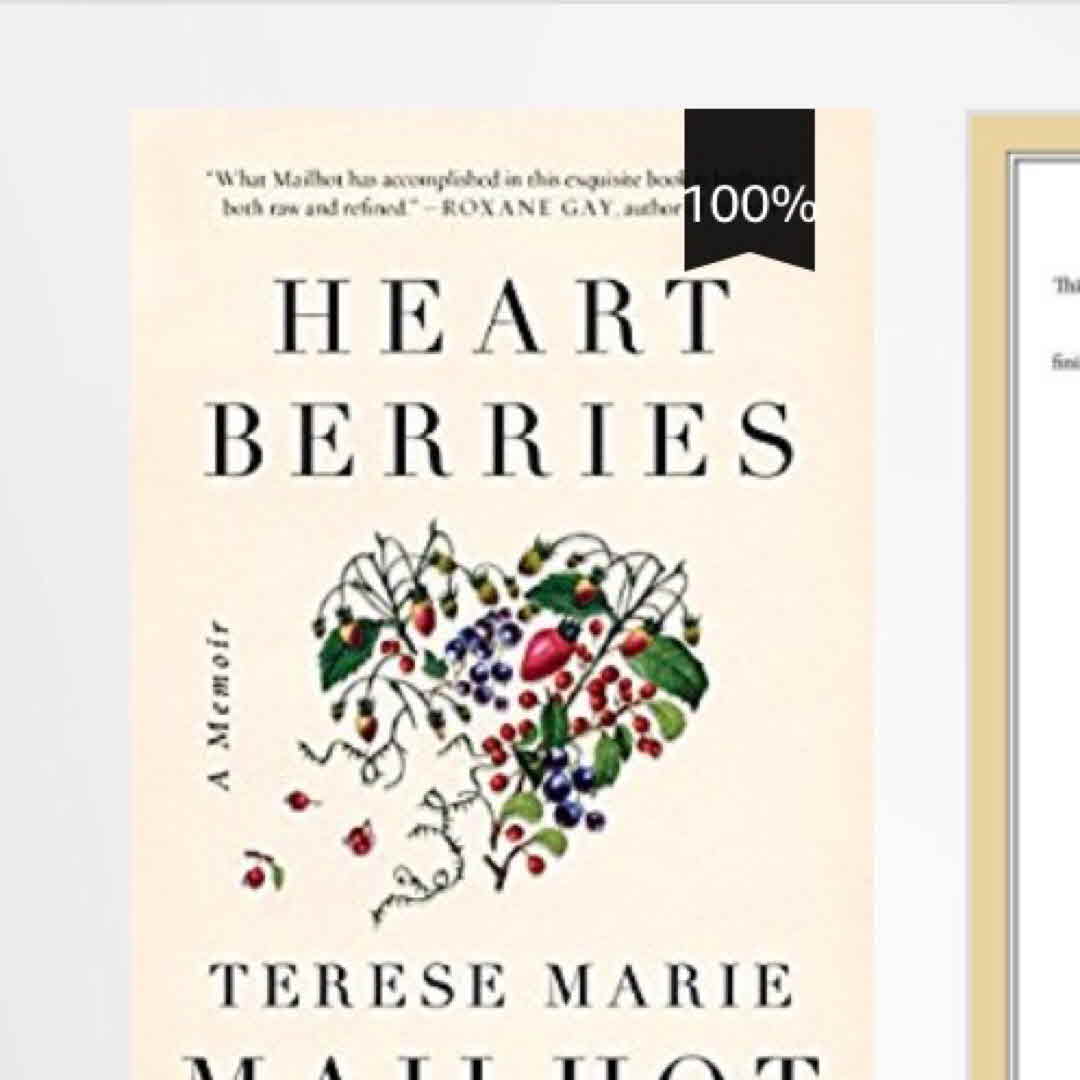Click the partially visible MAILHOT surname
The image size is (1080, 1080).
pos(501,1065)
